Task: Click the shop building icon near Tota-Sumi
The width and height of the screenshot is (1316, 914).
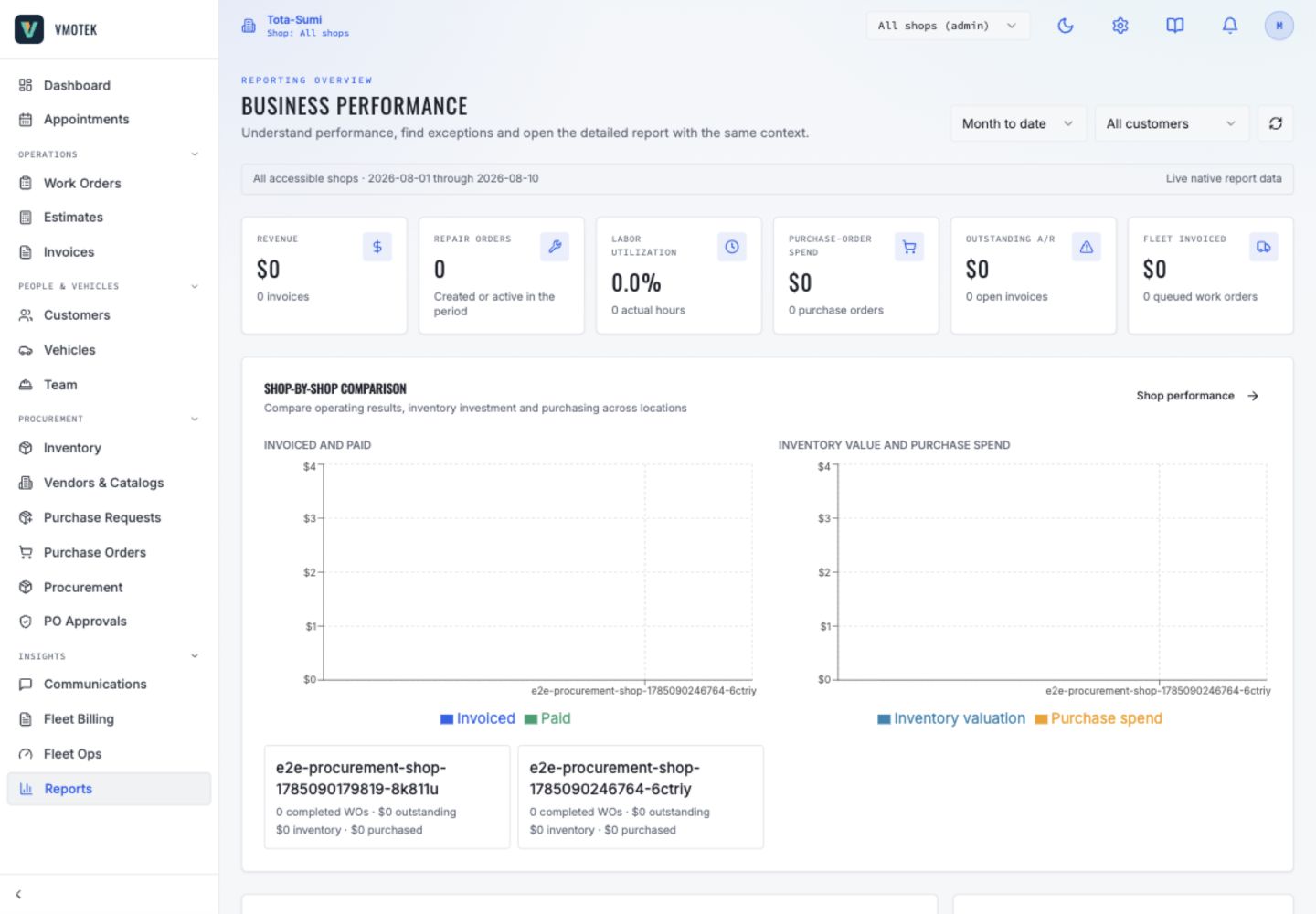Action: [249, 26]
